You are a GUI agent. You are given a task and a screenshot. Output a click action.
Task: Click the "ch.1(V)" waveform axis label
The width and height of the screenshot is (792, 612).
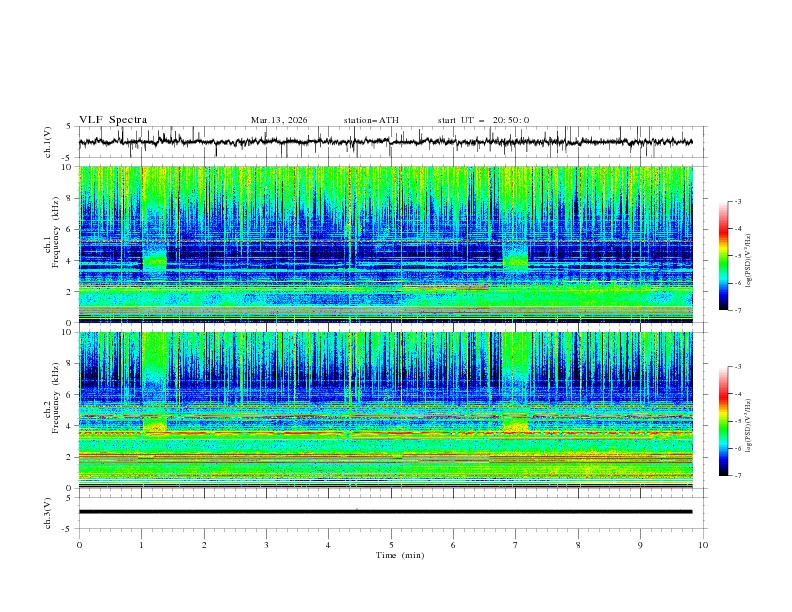pos(48,142)
